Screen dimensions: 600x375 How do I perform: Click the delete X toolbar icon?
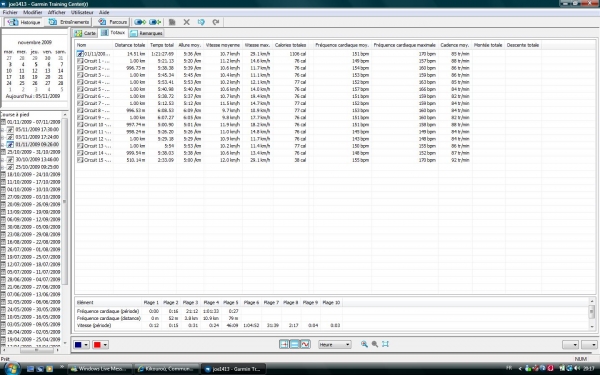186,22
